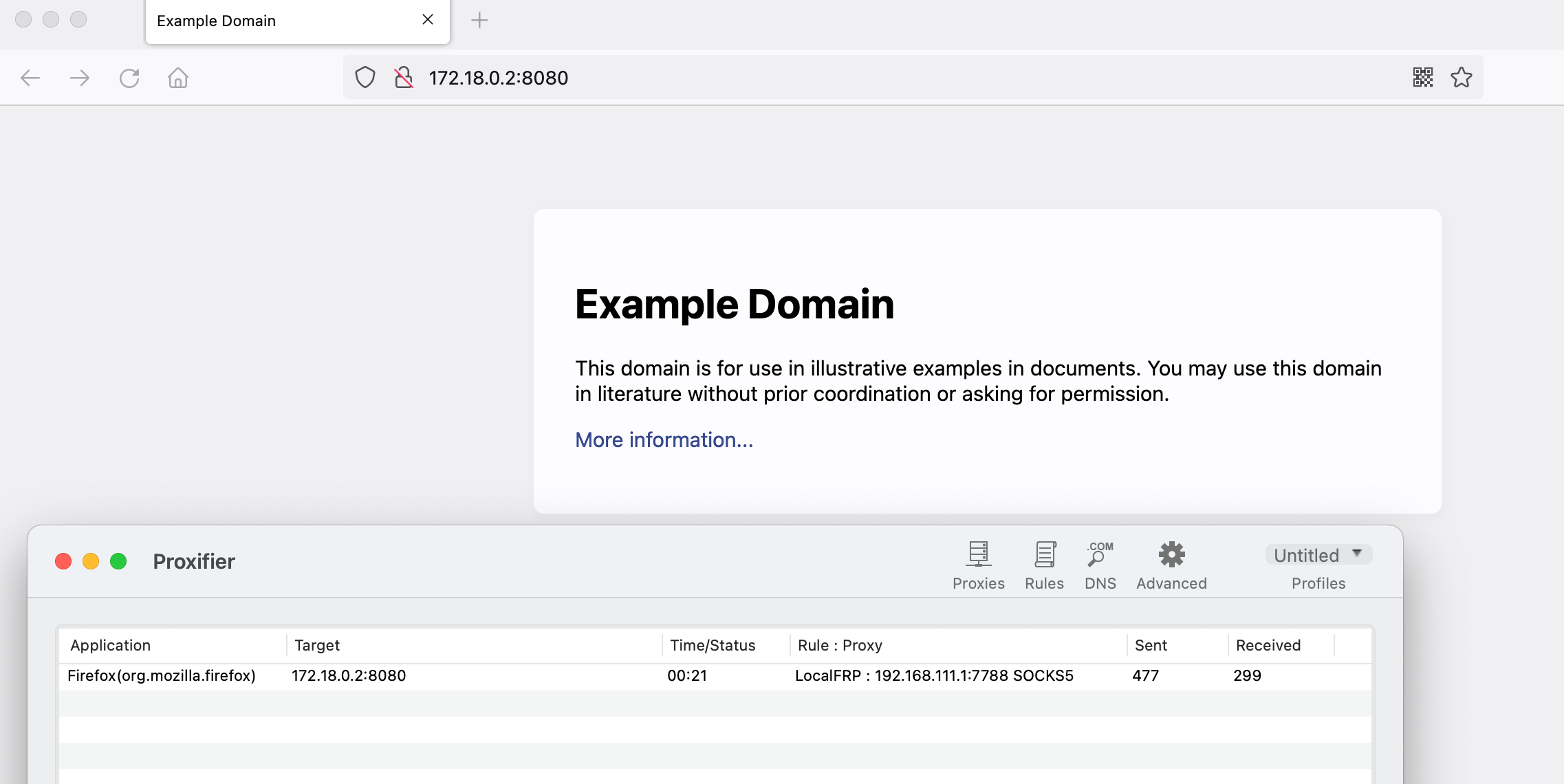Click the Firefox forward navigation button
The image size is (1564, 784).
(x=80, y=77)
